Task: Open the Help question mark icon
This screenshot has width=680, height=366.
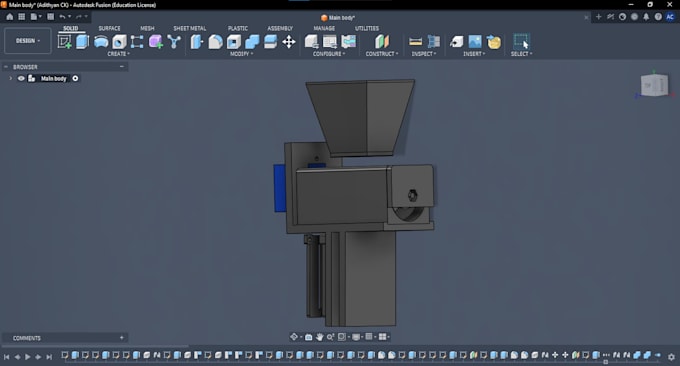Action: pyautogui.click(x=658, y=17)
